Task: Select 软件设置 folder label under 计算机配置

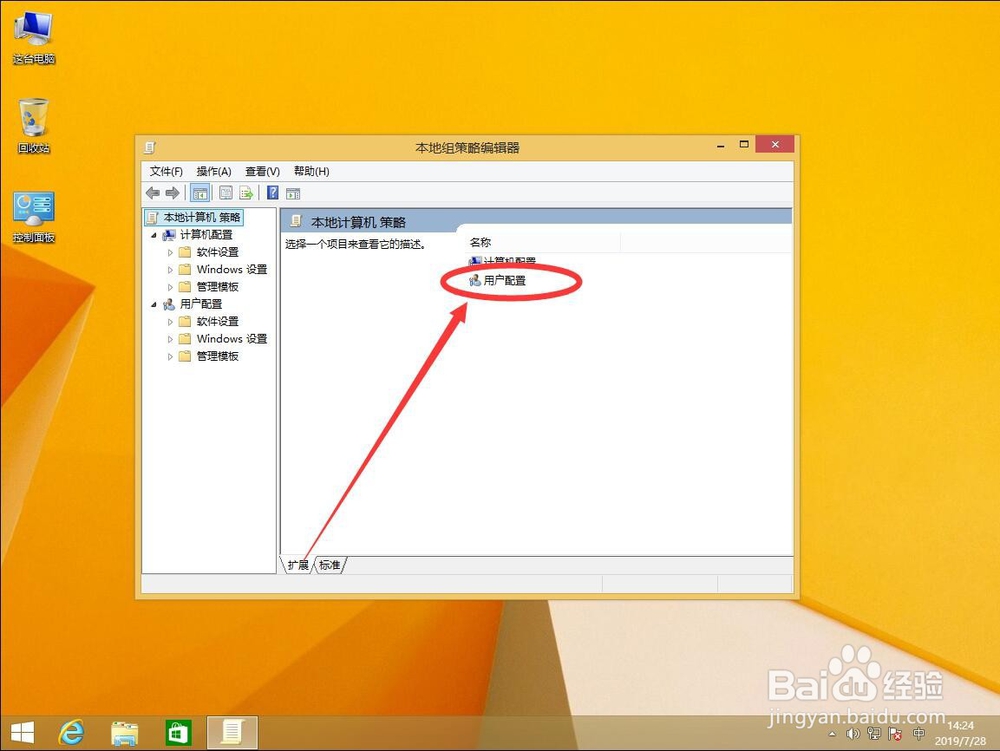Action: coord(217,252)
